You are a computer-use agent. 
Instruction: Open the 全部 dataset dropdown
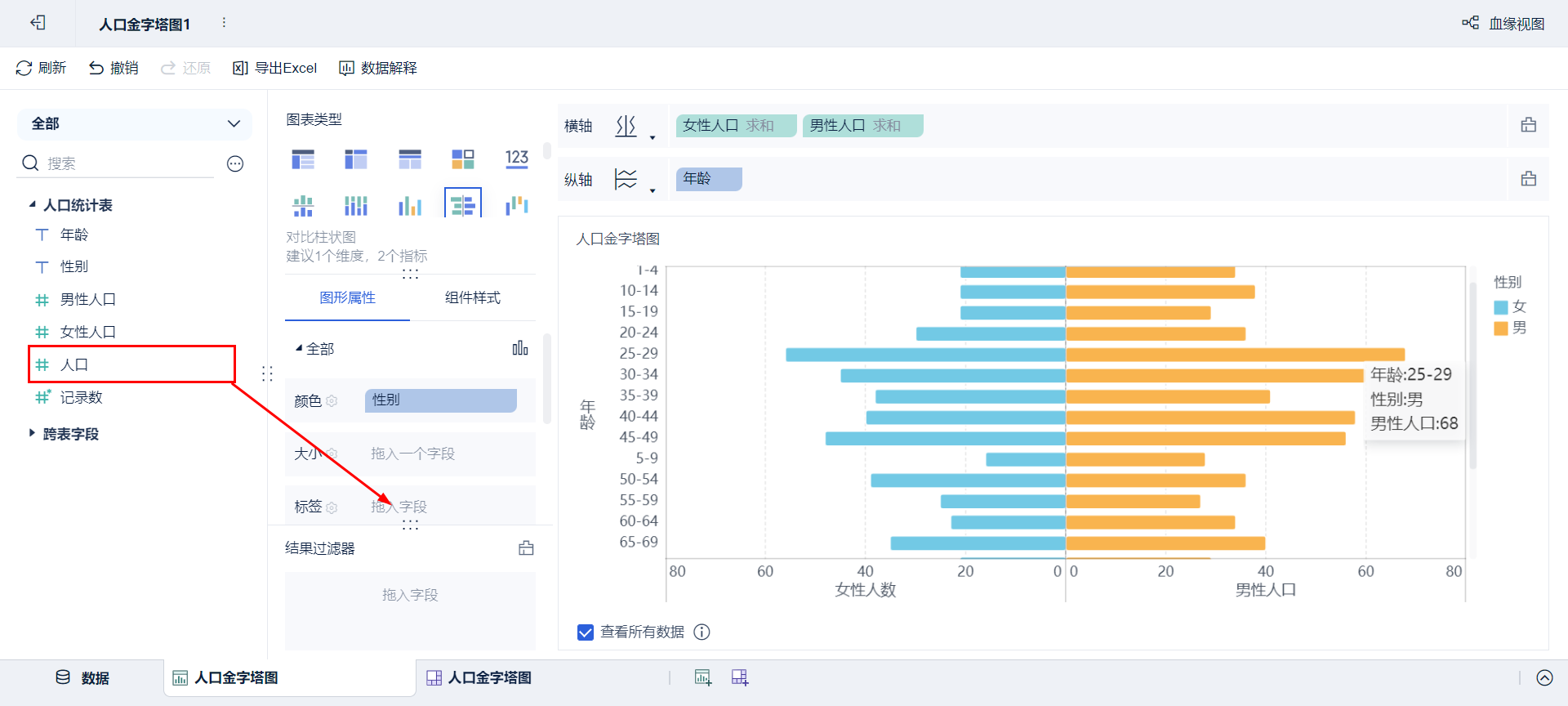(135, 124)
